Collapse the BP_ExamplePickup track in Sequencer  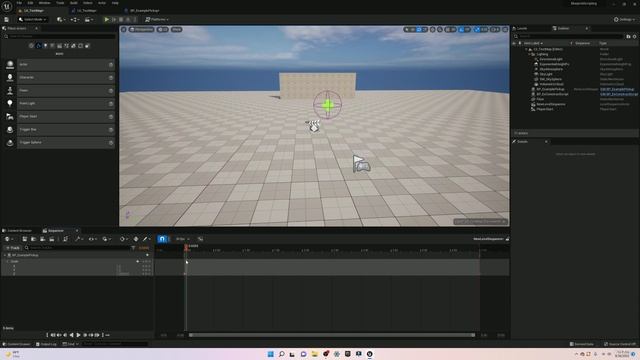pos(5,255)
